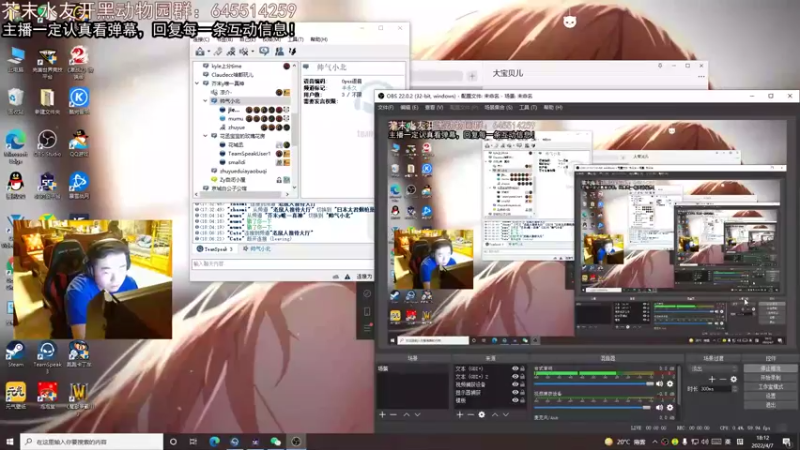
Task: Adjust desktop audio volume slider in OBS mixer
Action: pos(593,384)
